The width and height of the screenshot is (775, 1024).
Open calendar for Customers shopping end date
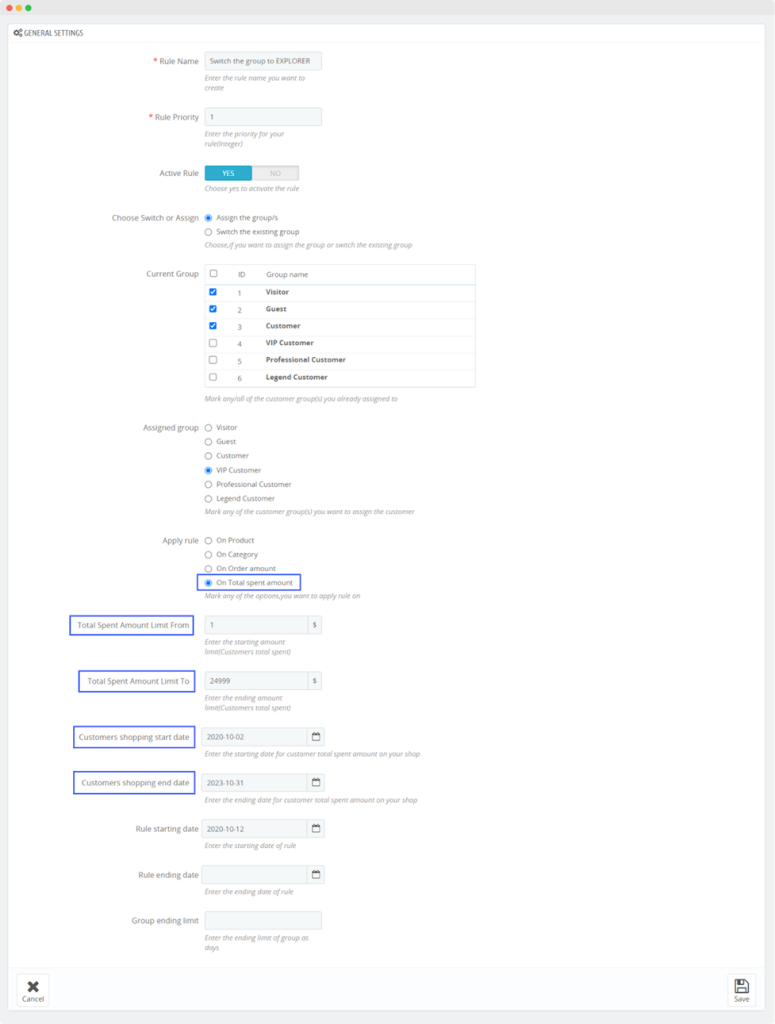tap(316, 782)
